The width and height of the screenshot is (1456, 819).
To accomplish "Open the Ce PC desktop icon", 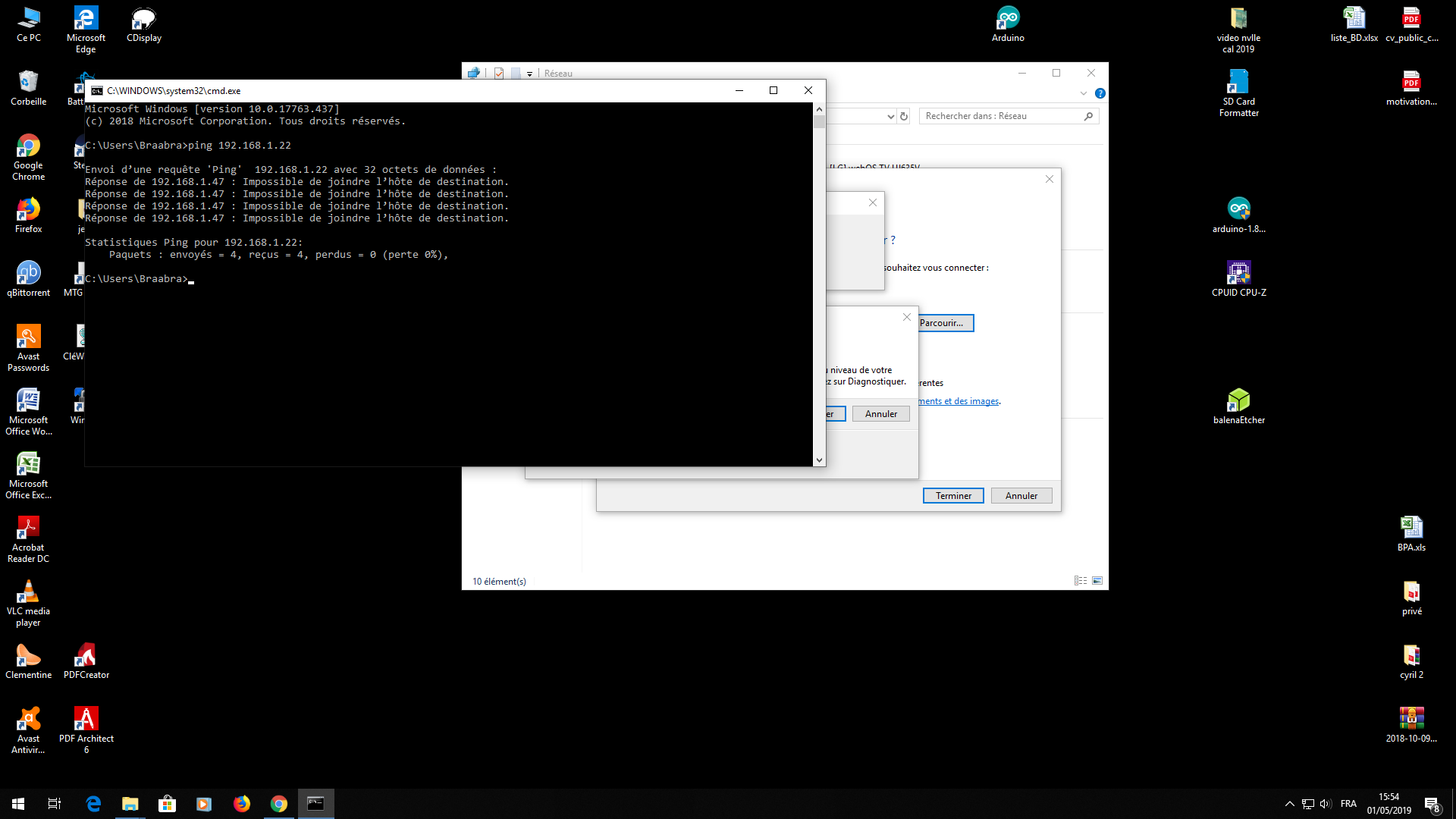I will pos(29,25).
